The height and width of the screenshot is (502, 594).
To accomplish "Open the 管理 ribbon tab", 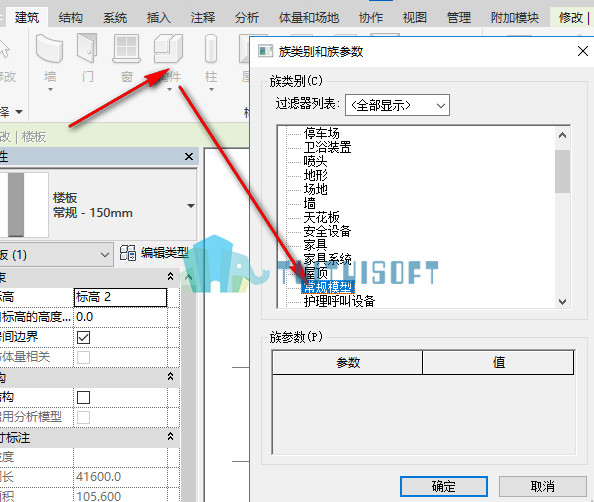I will 459,17.
